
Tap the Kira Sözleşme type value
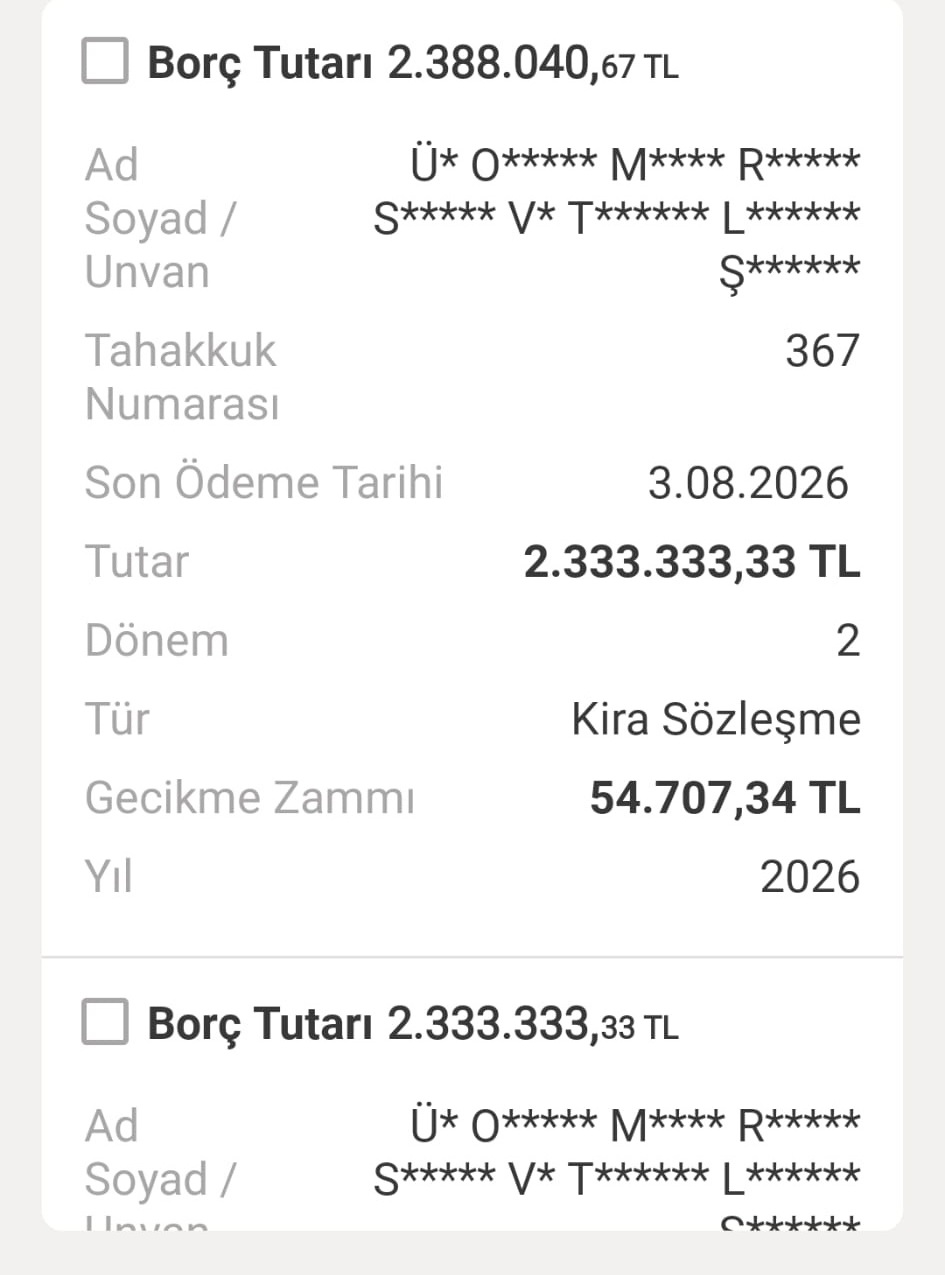pyautogui.click(x=716, y=719)
